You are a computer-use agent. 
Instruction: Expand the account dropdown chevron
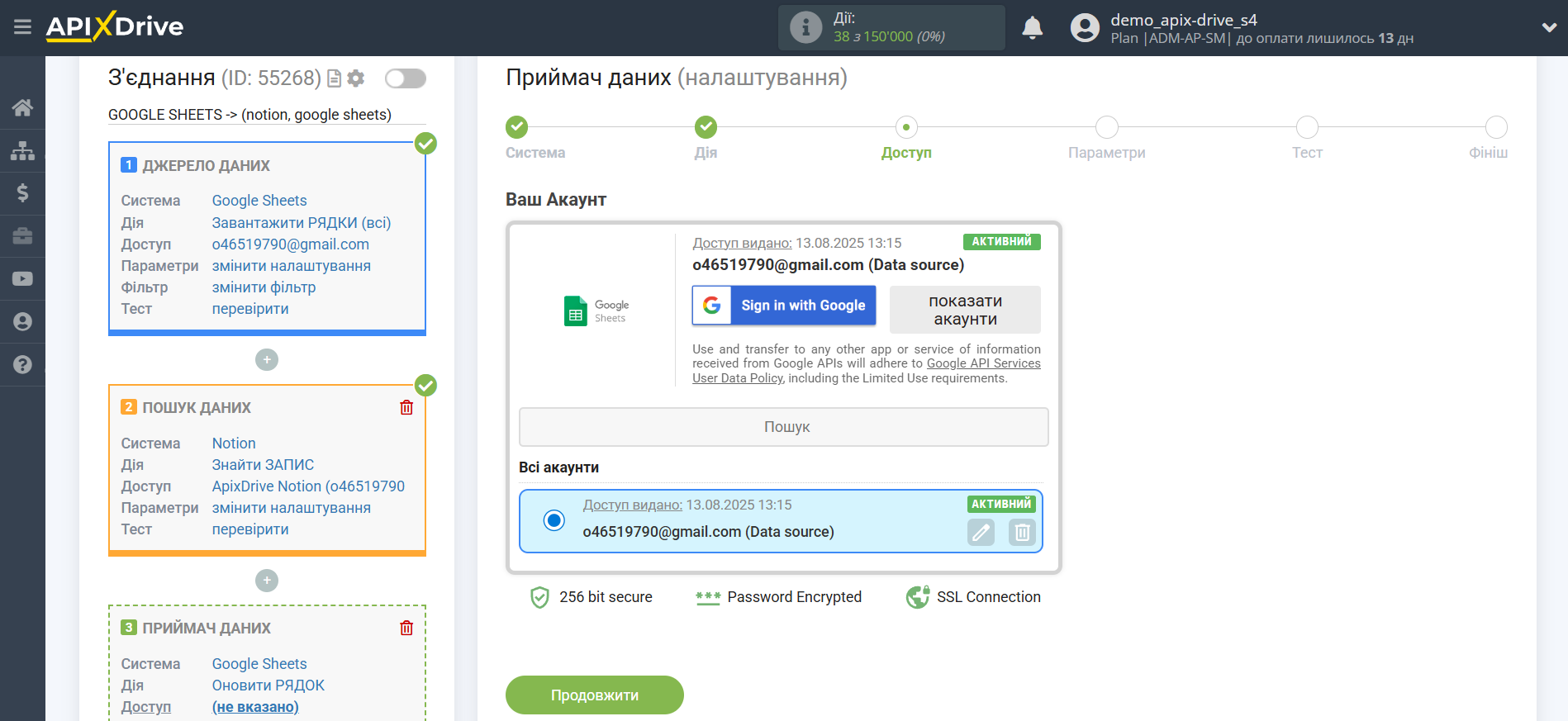click(1549, 28)
